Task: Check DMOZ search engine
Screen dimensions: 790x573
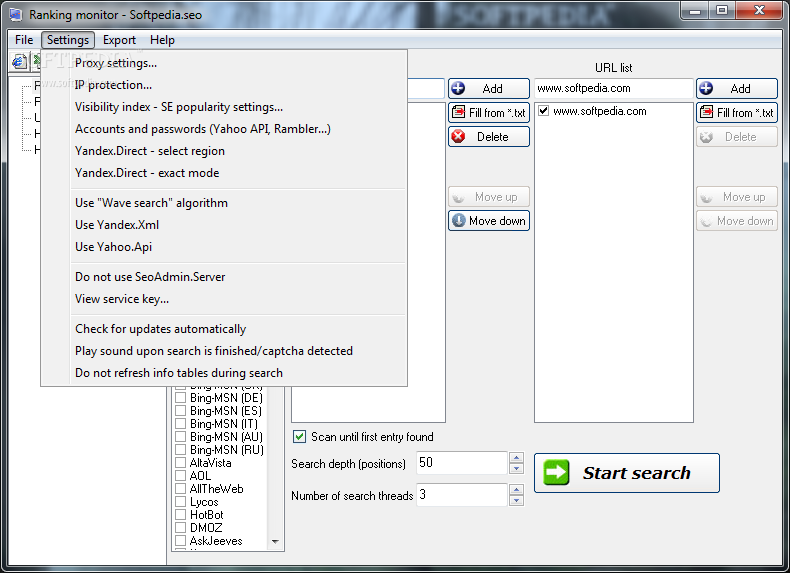Action: [180, 528]
